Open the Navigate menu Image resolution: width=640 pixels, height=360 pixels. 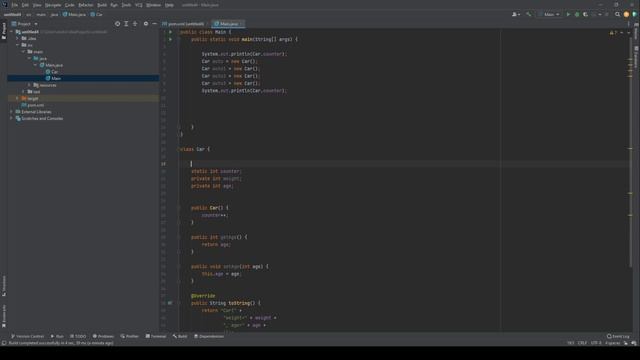[53, 5]
